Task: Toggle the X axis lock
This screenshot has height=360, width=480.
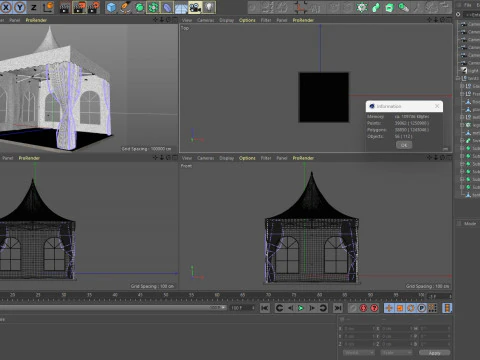Action: tap(5, 7)
